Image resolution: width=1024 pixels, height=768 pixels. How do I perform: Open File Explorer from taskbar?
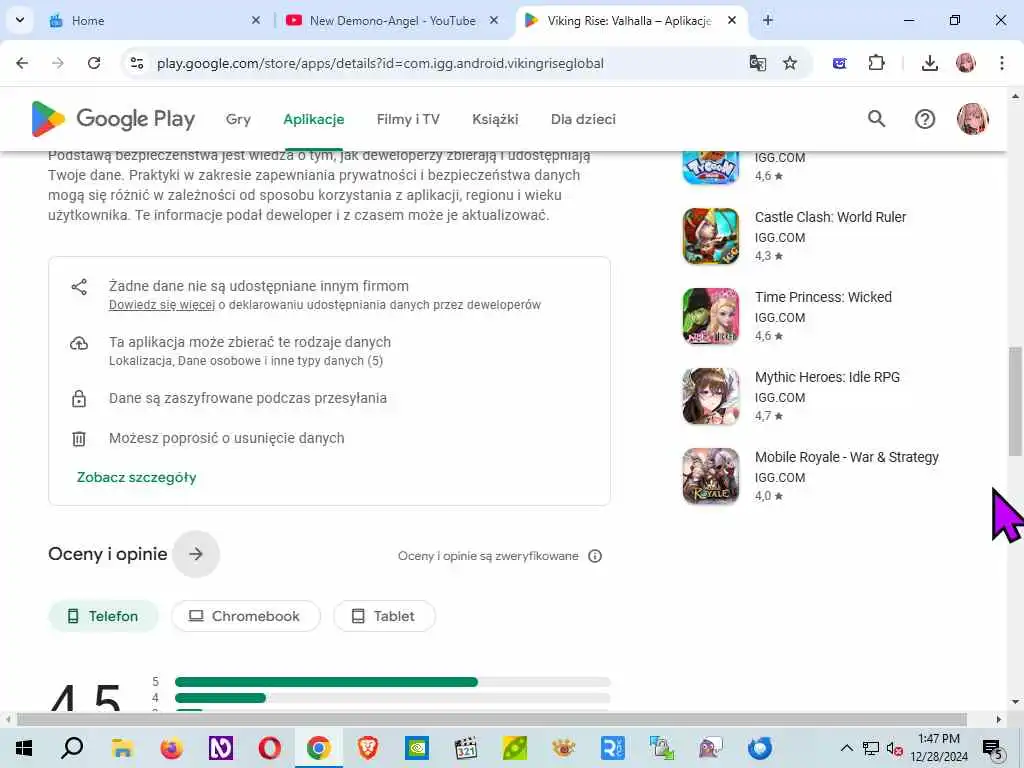click(122, 748)
